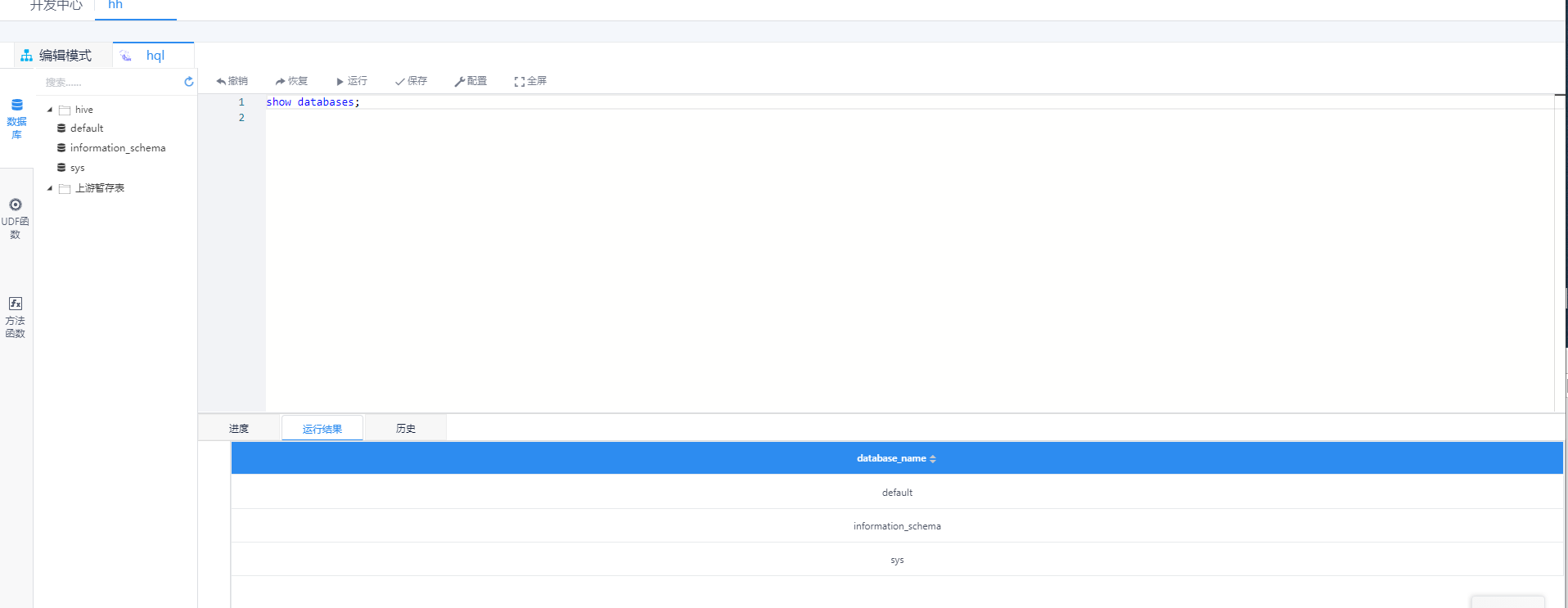The image size is (1568, 608).
Task: Switch editor to 全屏 fullscreen
Action: pyautogui.click(x=530, y=81)
